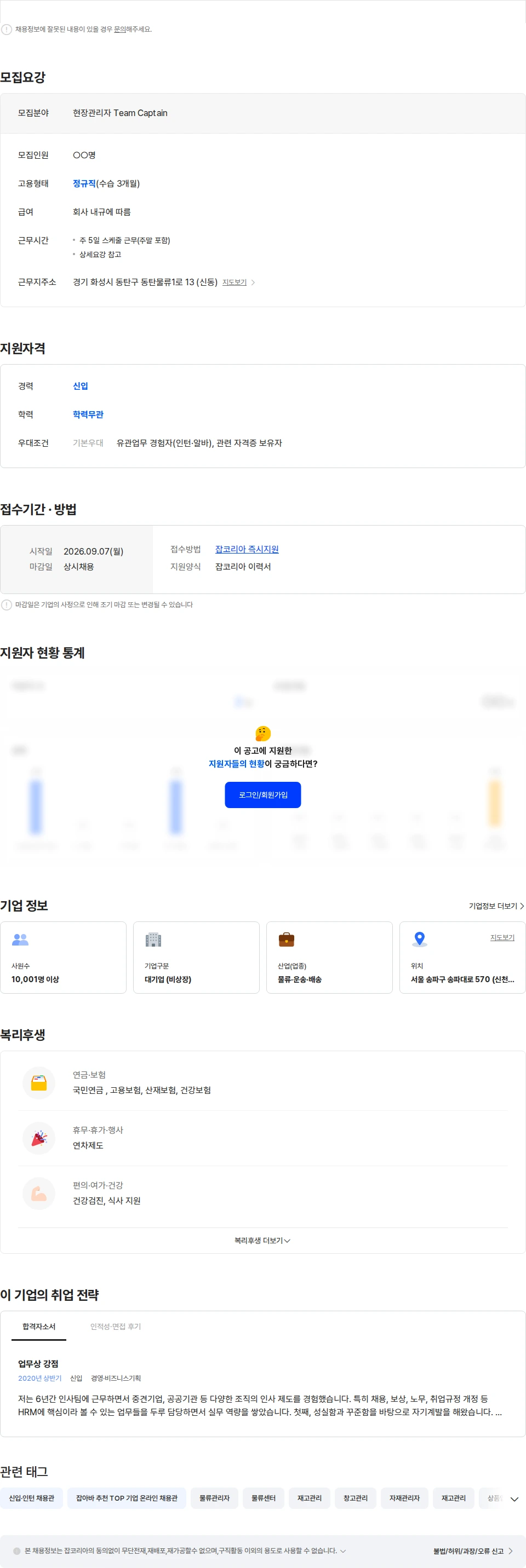Click the 2020년 상반기 label

coord(39,1378)
